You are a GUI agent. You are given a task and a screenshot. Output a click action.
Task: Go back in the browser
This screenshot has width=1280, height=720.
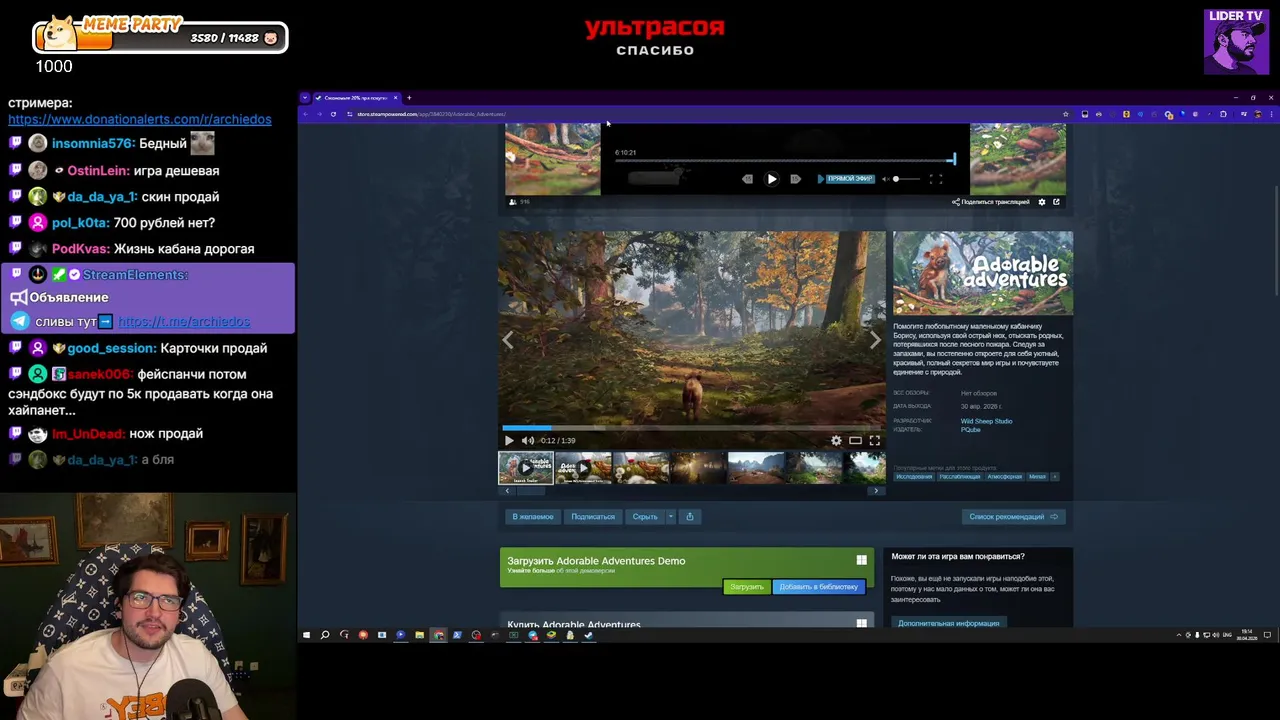305,114
